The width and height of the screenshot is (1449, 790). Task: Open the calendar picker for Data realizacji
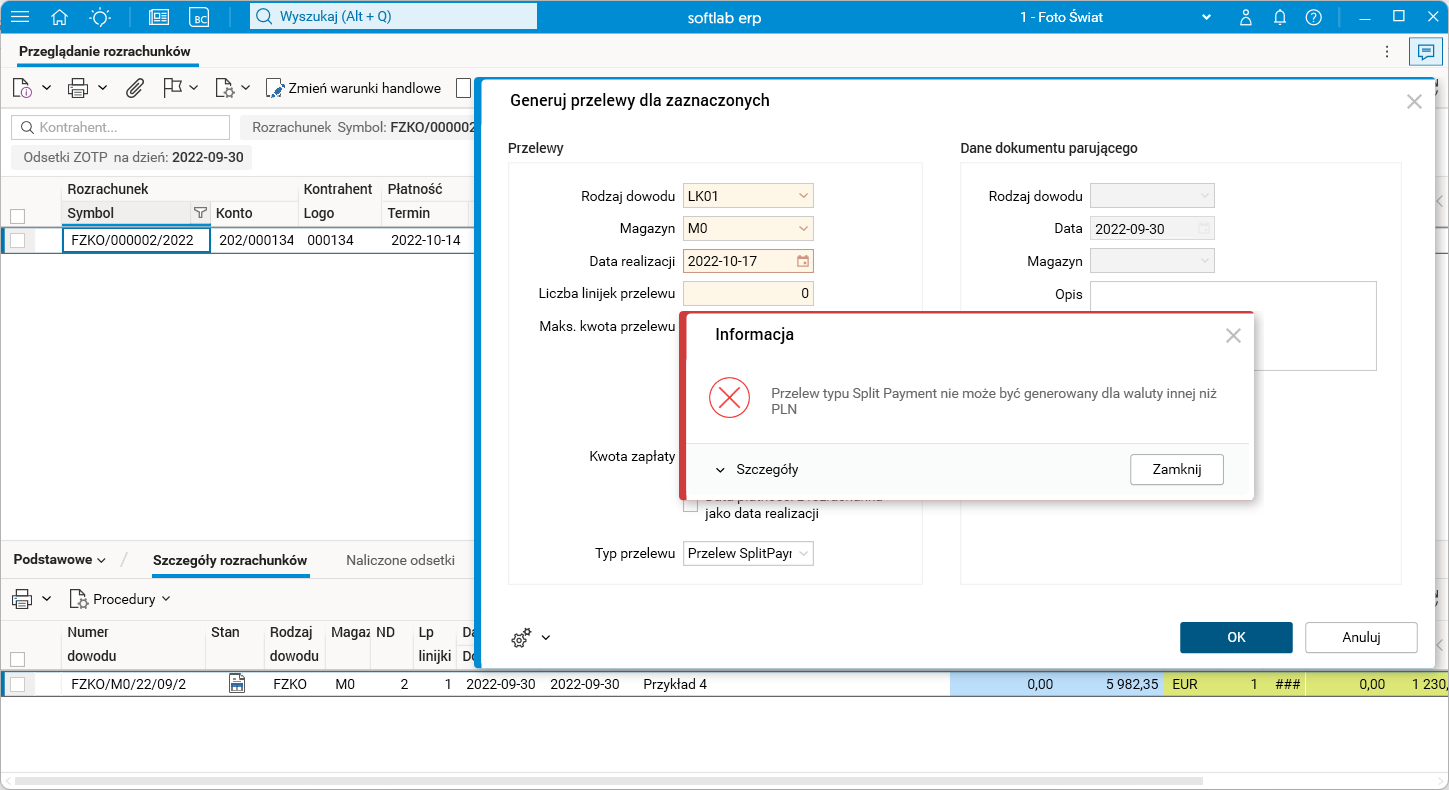(x=802, y=261)
